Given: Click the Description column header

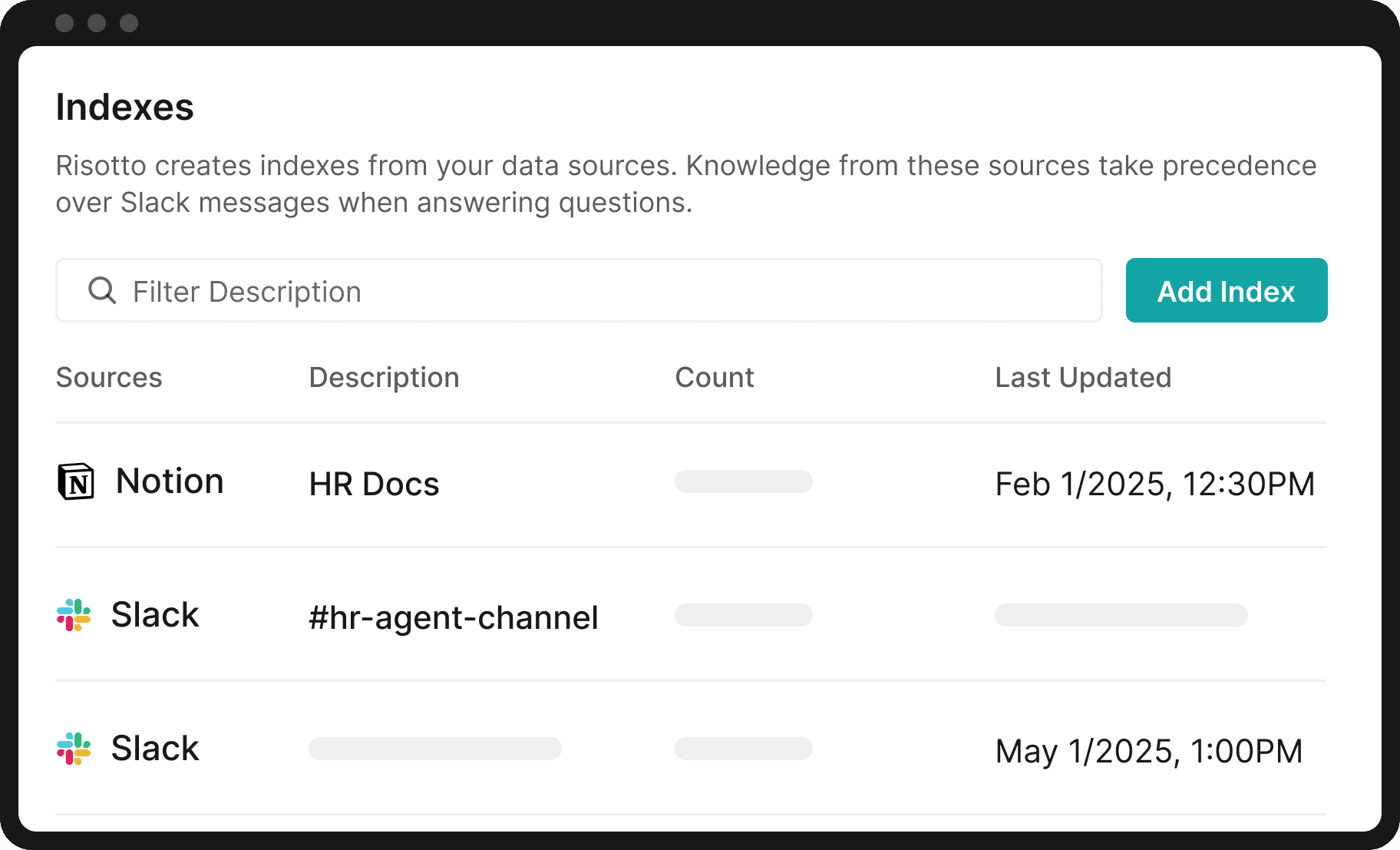Looking at the screenshot, I should [385, 378].
